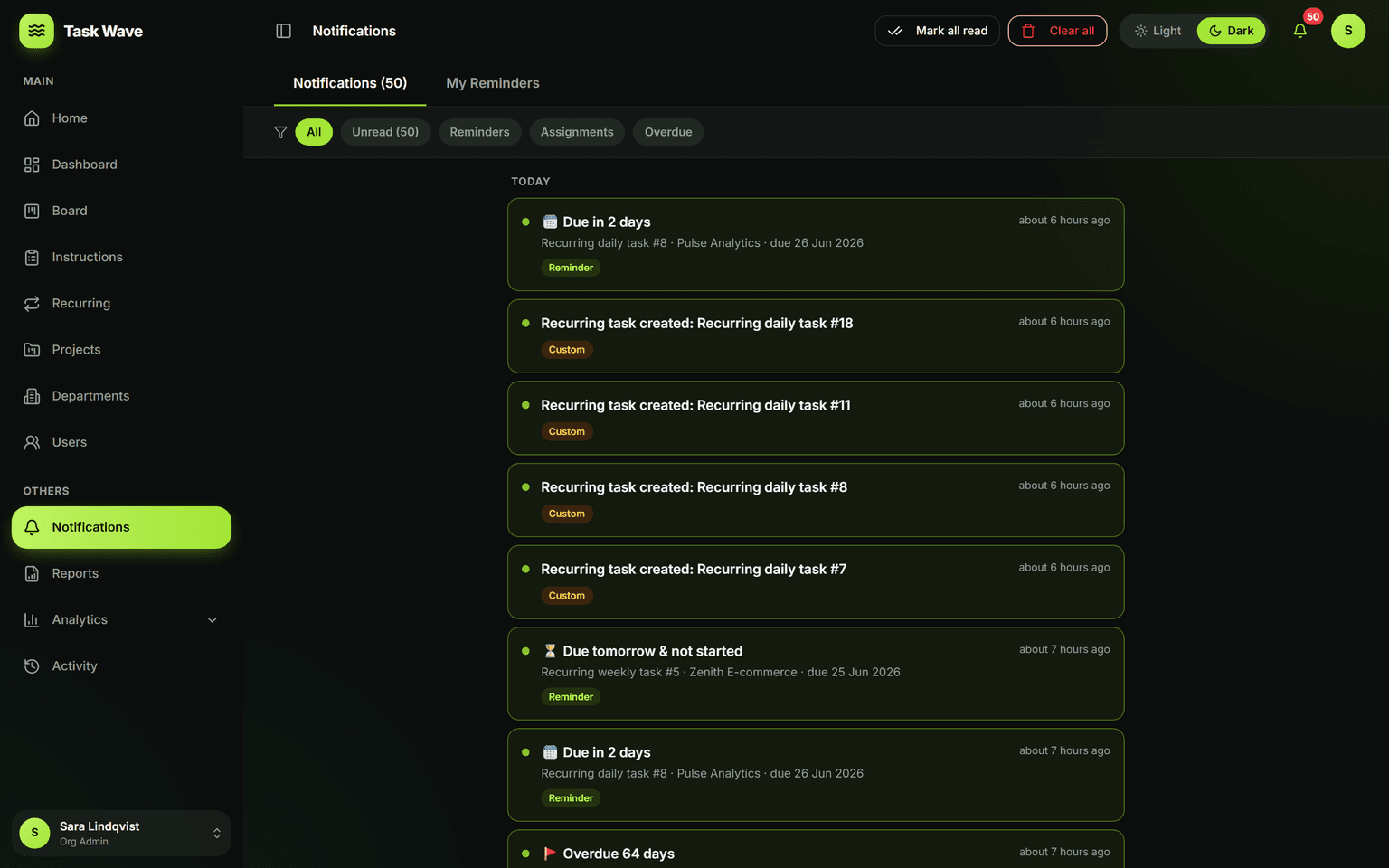This screenshot has height=868, width=1389.
Task: Open Projects in the sidebar
Action: click(x=121, y=350)
